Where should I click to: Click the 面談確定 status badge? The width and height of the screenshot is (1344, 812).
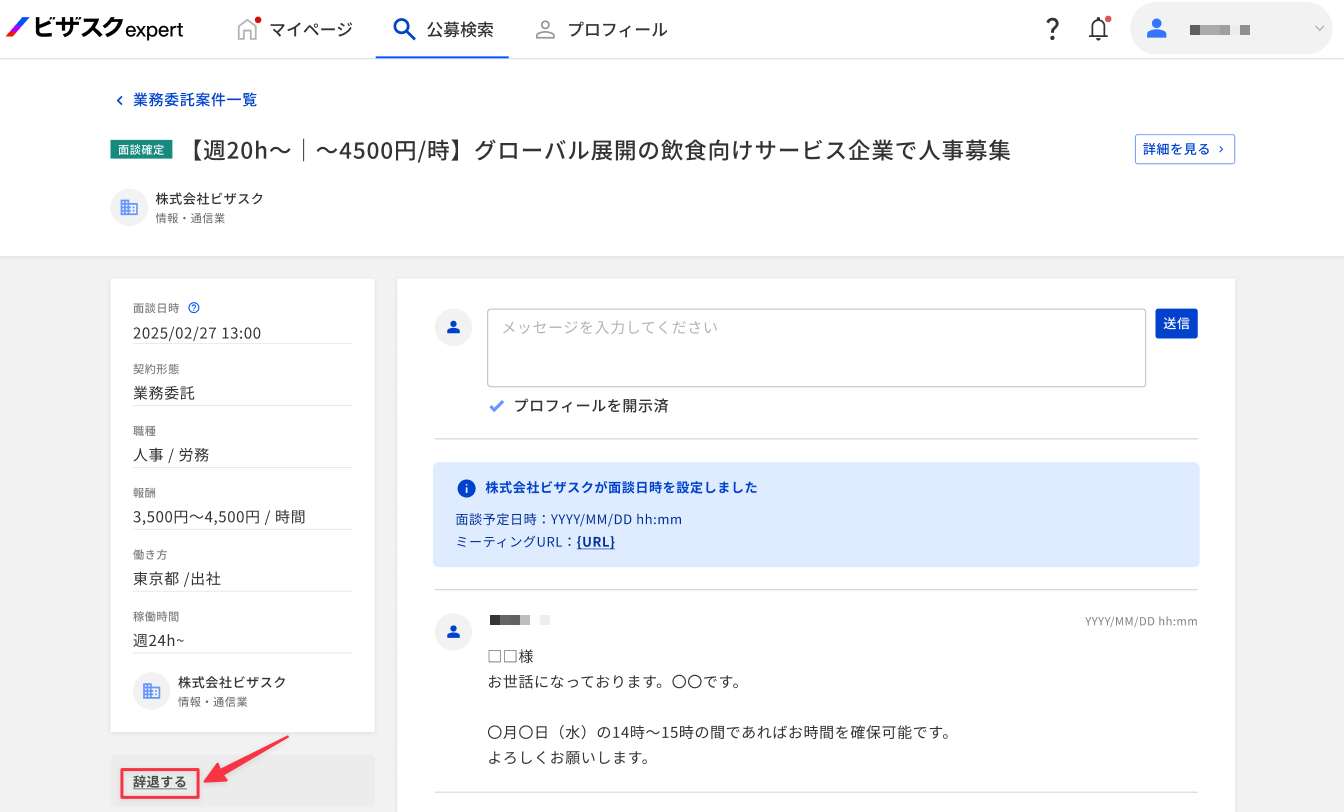pyautogui.click(x=141, y=150)
